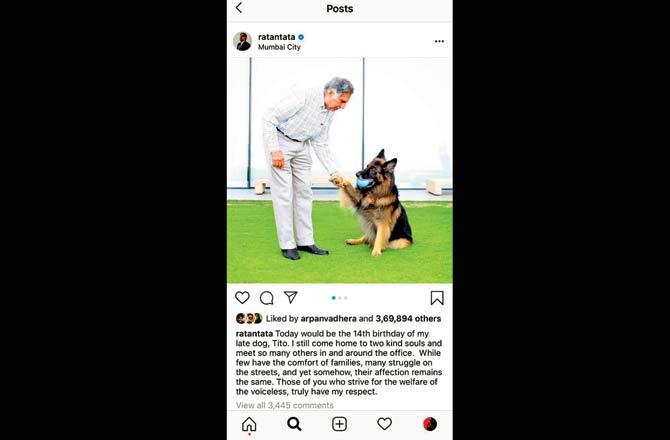670x440 pixels.
Task: Go back using the top-left arrow
Action: (239, 8)
